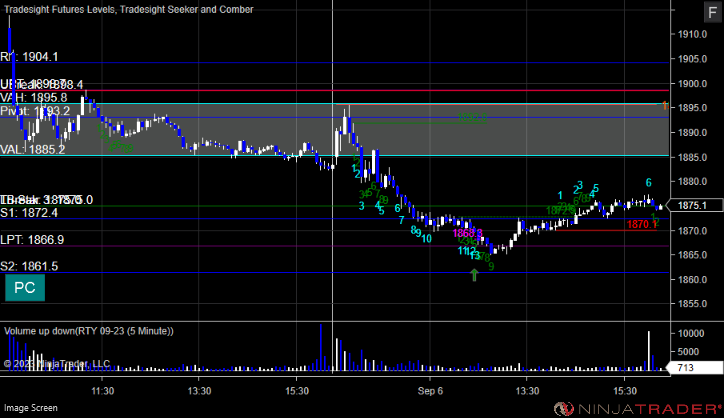Click the Volume up down indicator label
The height and width of the screenshot is (418, 724).
tap(89, 331)
